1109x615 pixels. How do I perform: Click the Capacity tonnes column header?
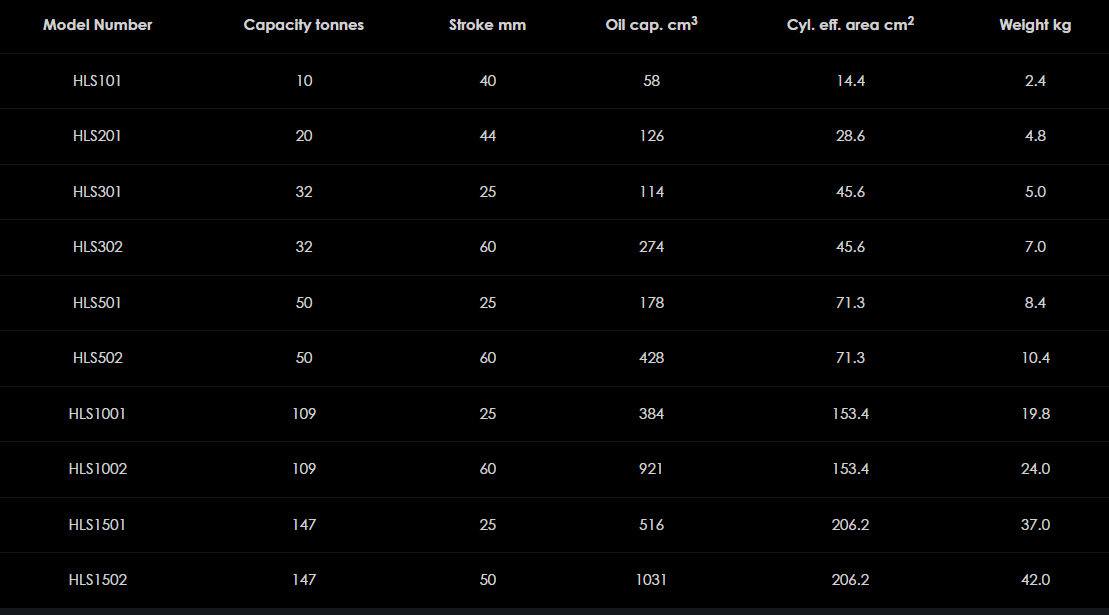[x=304, y=25]
